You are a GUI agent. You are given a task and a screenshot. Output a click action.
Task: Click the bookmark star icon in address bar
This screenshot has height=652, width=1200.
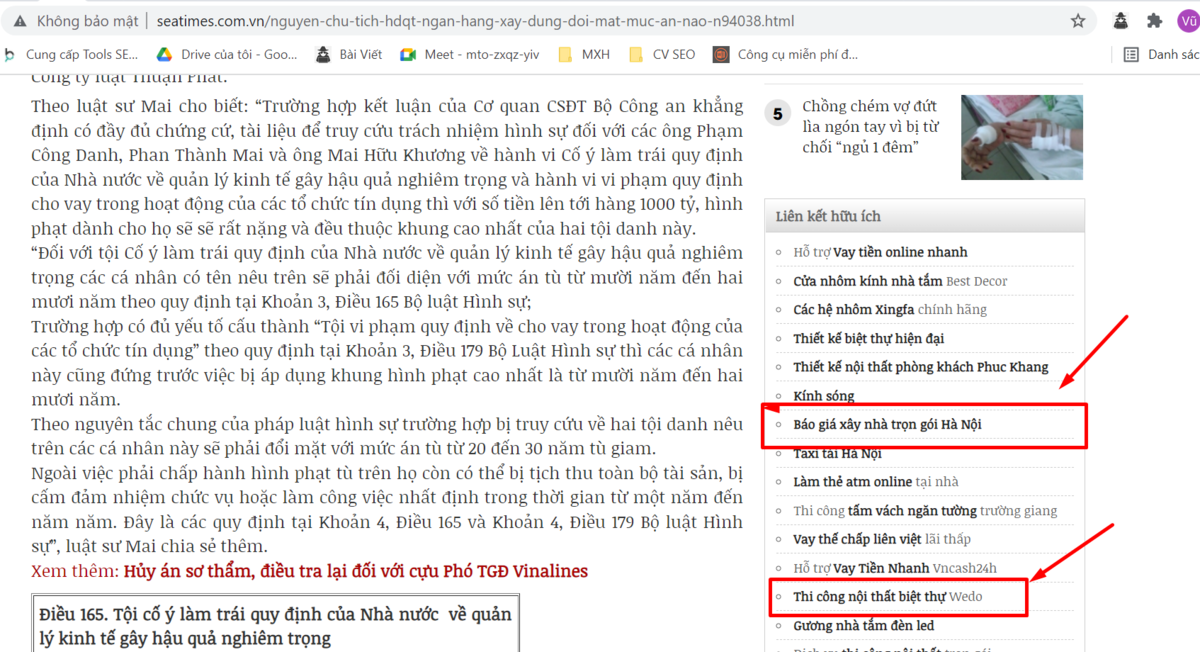pyautogui.click(x=1078, y=20)
